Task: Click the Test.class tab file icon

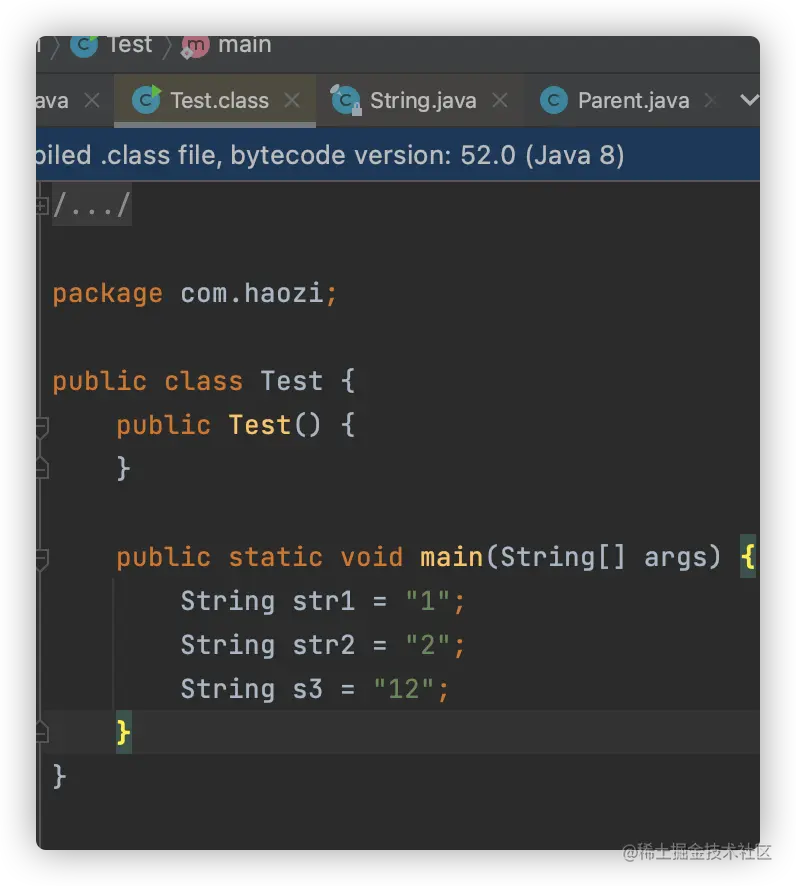Action: pos(146,100)
